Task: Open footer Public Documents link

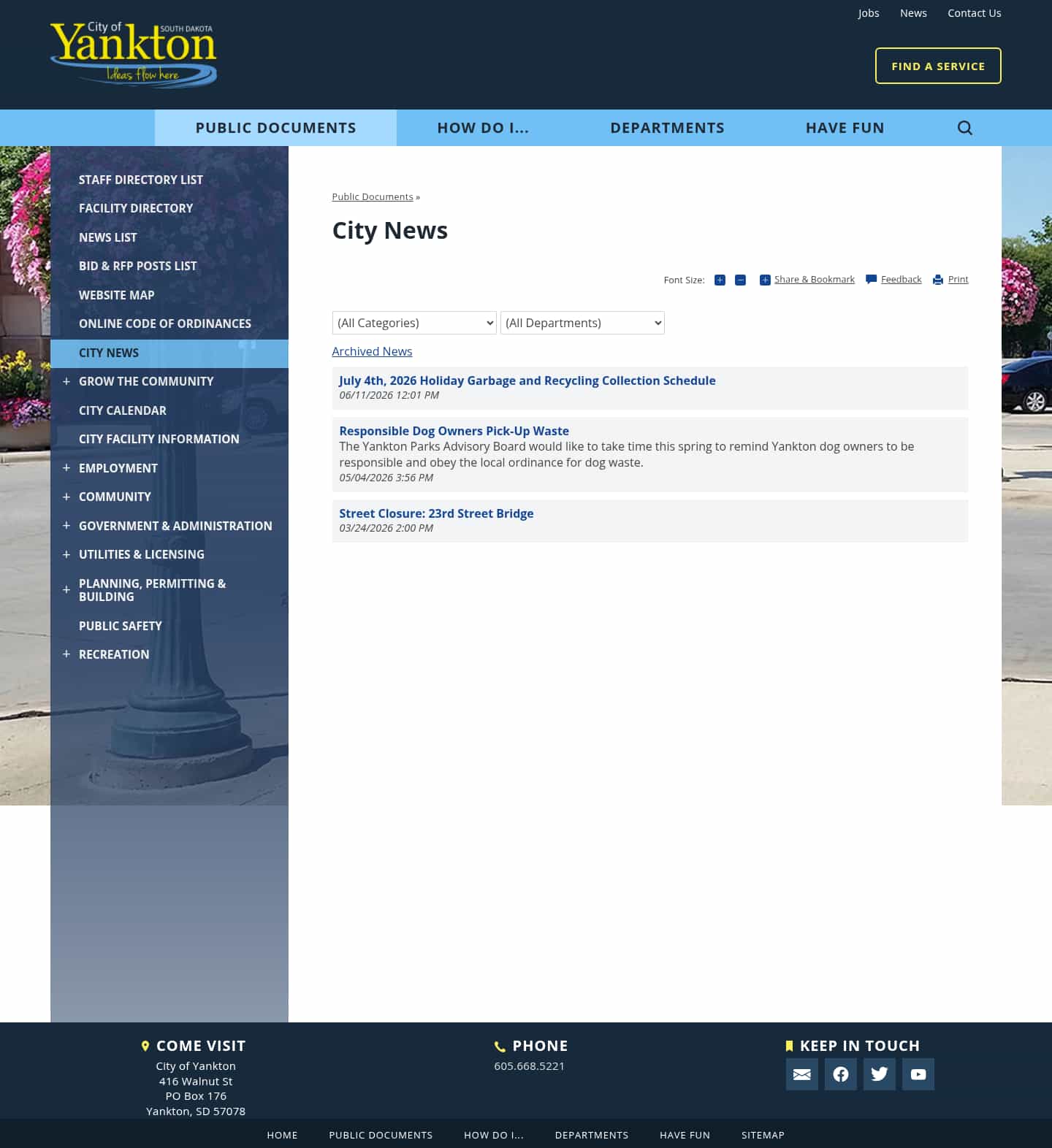Action: point(381,1135)
